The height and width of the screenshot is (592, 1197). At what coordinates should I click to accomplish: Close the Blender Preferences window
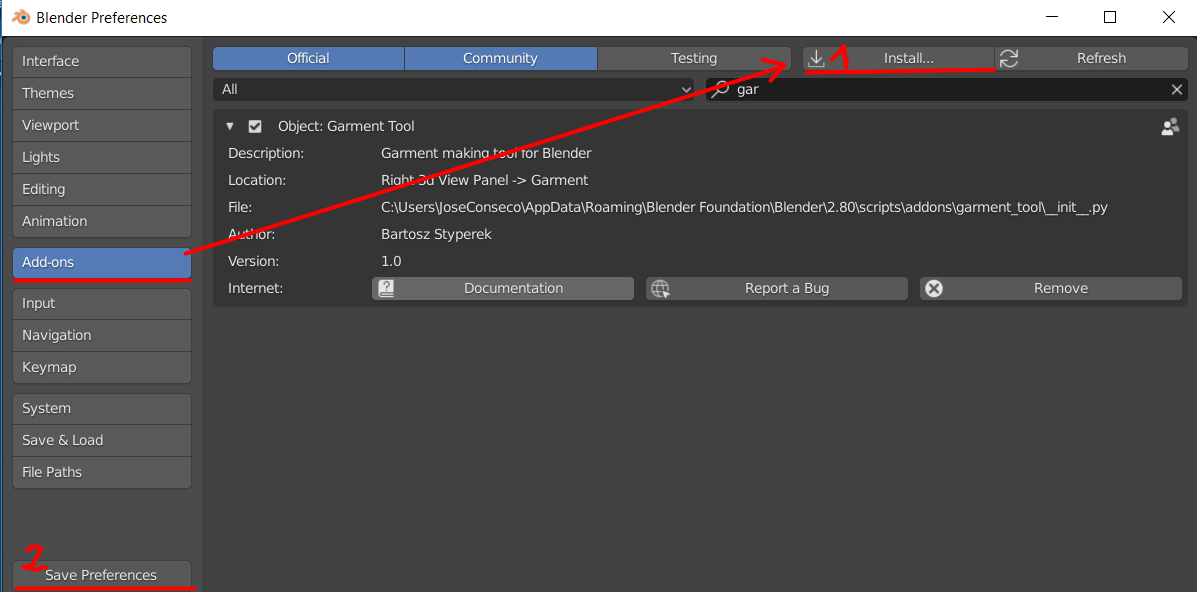(1168, 18)
